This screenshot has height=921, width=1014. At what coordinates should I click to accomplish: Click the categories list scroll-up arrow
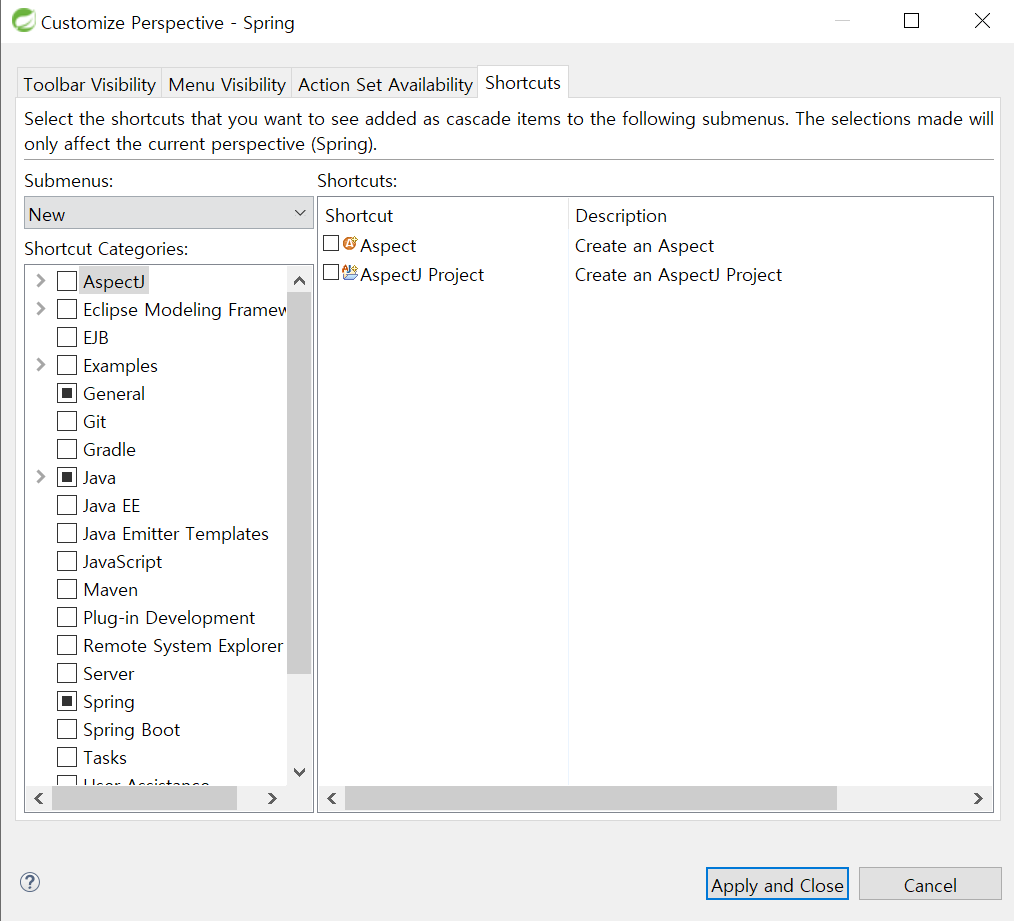(x=299, y=280)
